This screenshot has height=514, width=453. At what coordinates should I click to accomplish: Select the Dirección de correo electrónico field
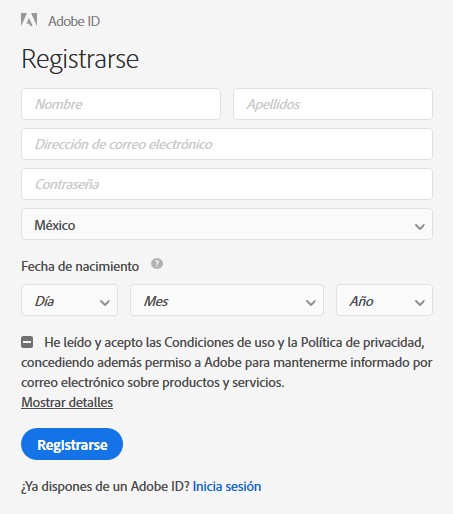pyautogui.click(x=227, y=144)
